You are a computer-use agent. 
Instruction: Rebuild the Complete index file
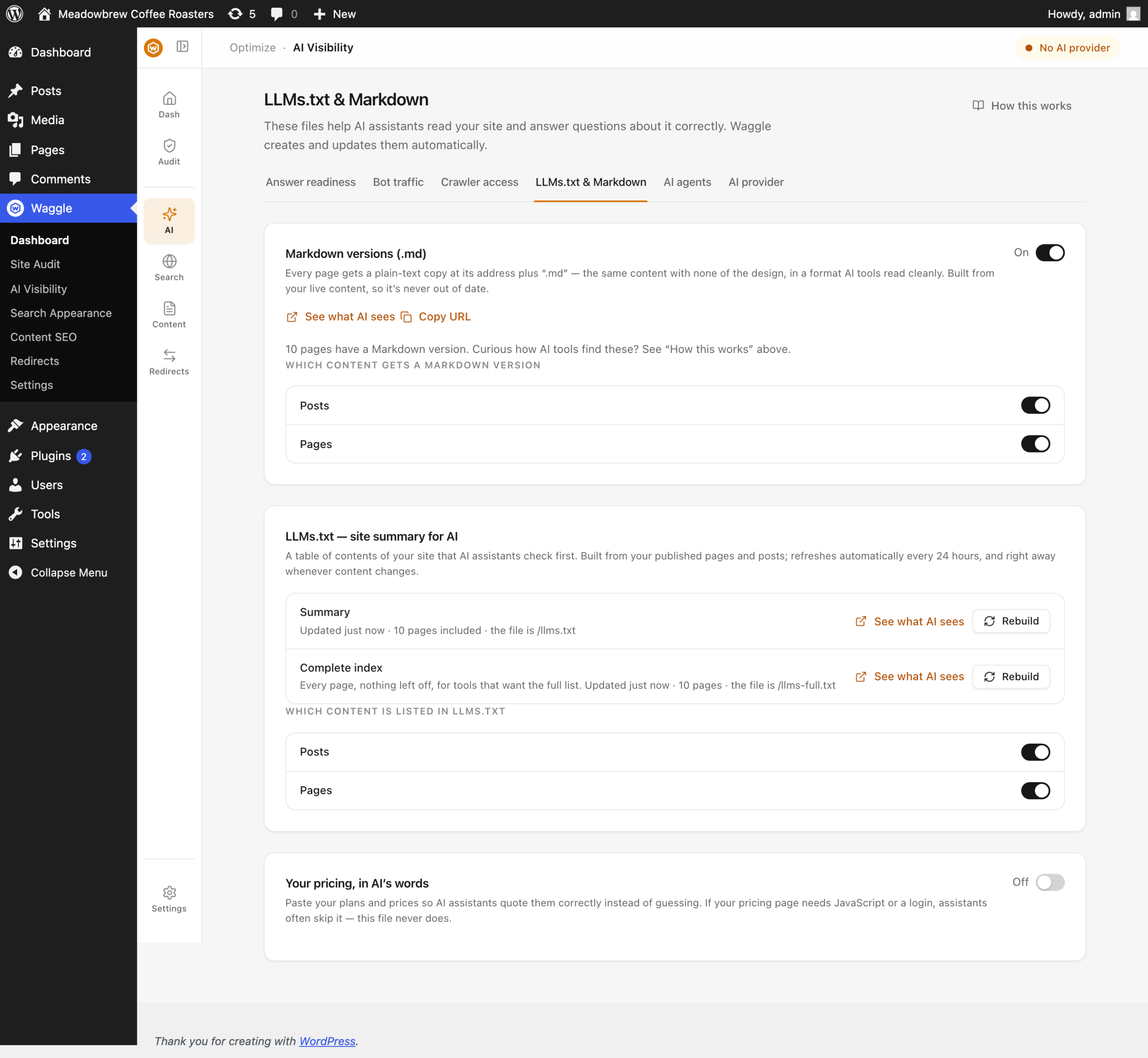[x=1011, y=677]
